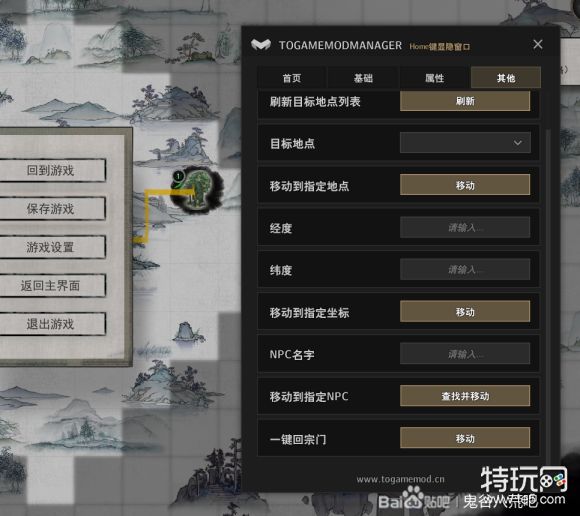Focus the 经度 input field
This screenshot has width=580, height=516.
465,227
